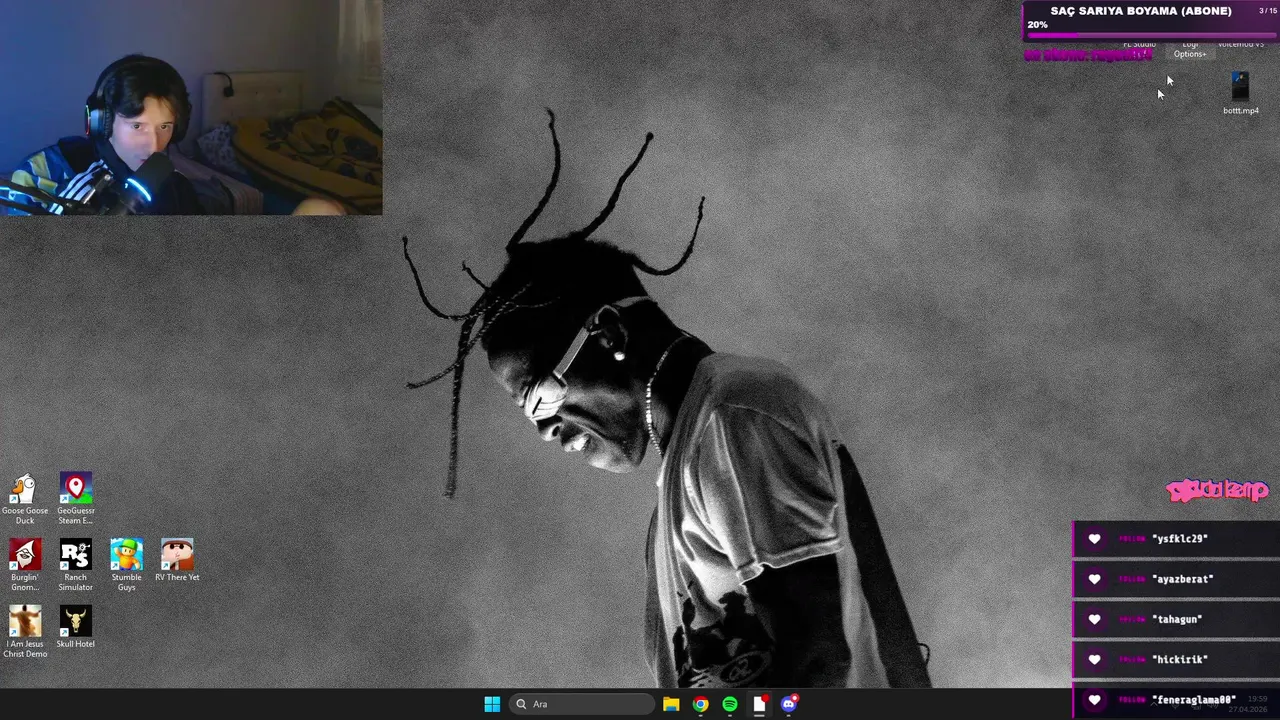
Task: Open the Windows Start menu
Action: (492, 704)
